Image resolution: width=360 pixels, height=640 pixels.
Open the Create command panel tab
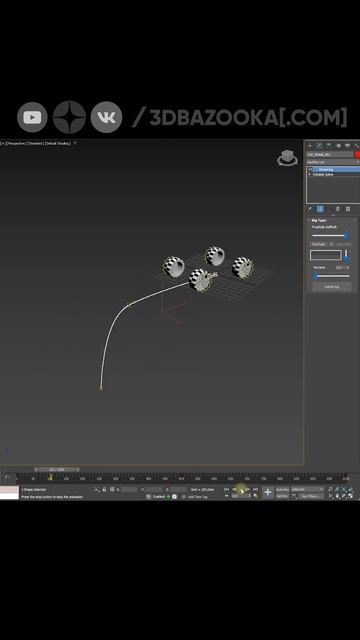click(x=310, y=146)
